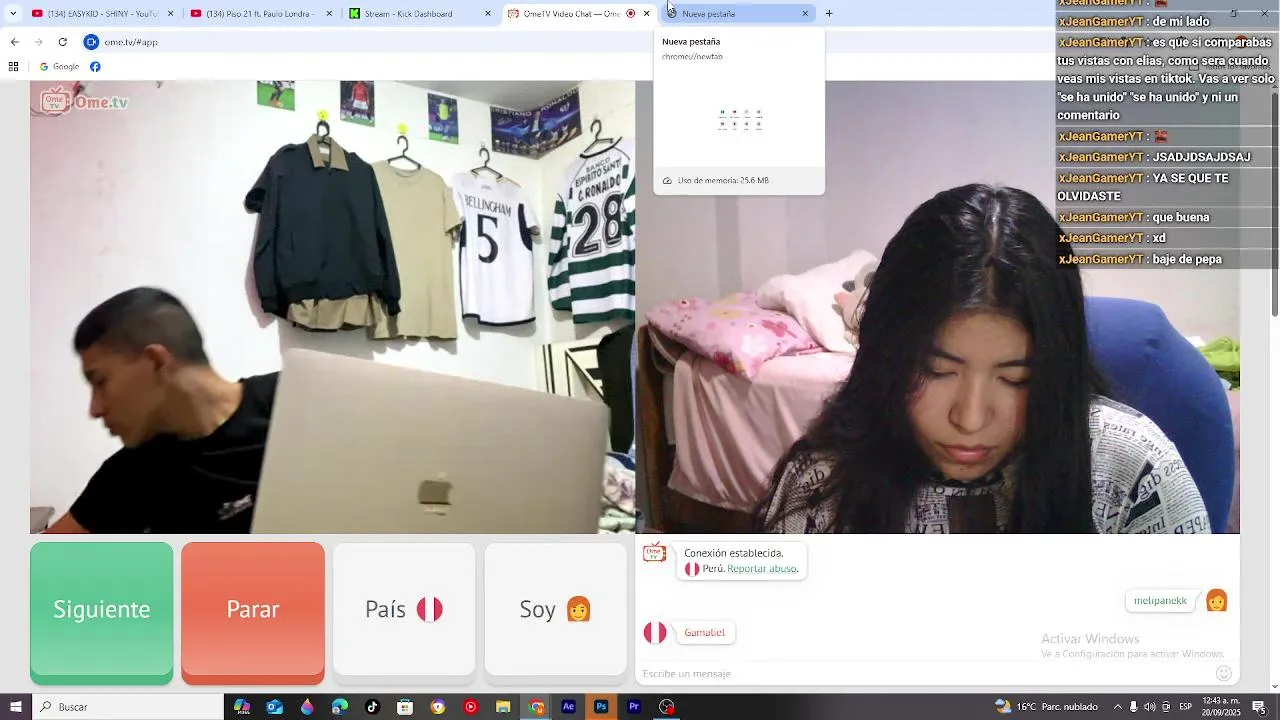Open the Google bookmark
Image resolution: width=1280 pixels, height=720 pixels.
[x=59, y=67]
